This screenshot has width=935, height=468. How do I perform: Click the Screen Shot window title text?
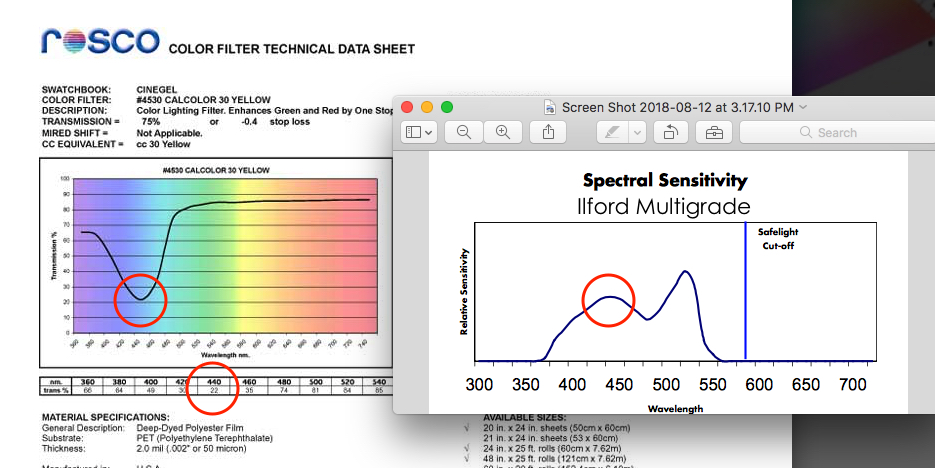click(x=678, y=107)
